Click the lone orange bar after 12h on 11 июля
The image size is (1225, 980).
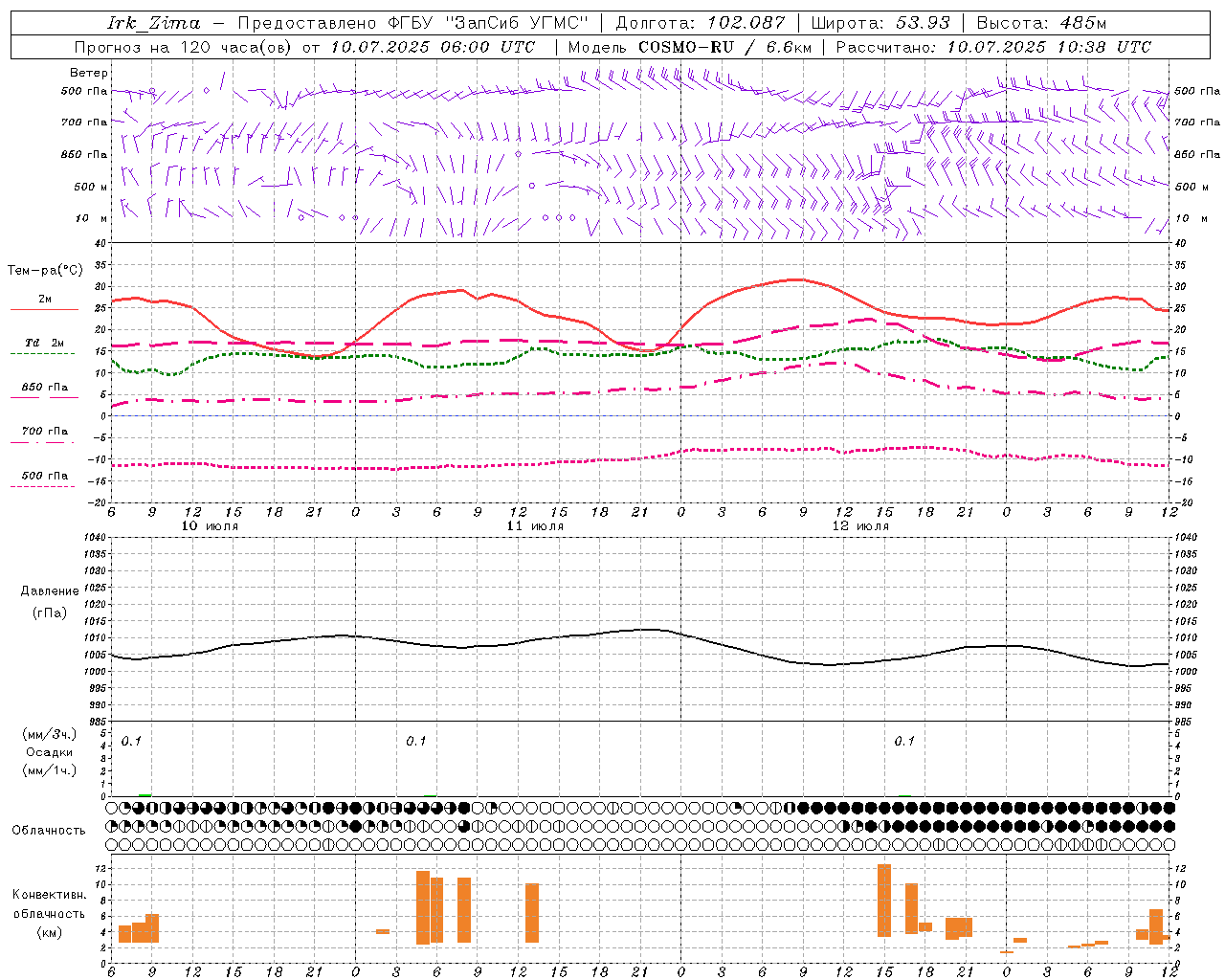532,913
